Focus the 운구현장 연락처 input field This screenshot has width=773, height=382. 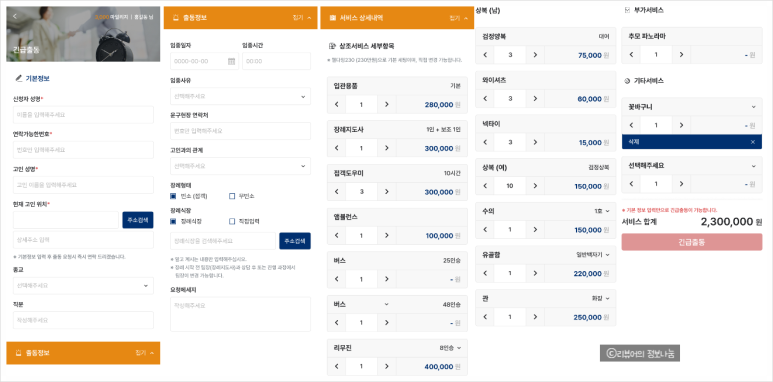tap(240, 131)
